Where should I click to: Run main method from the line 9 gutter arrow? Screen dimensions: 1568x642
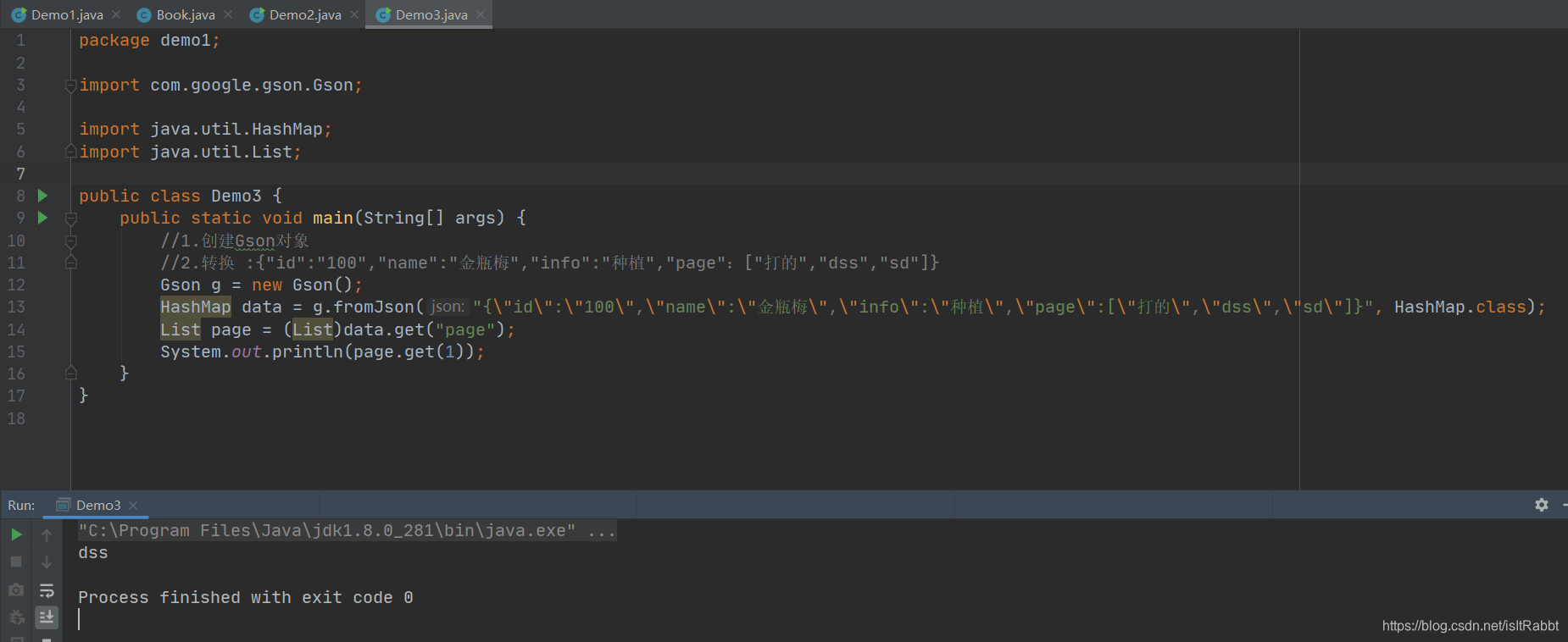[x=42, y=218]
